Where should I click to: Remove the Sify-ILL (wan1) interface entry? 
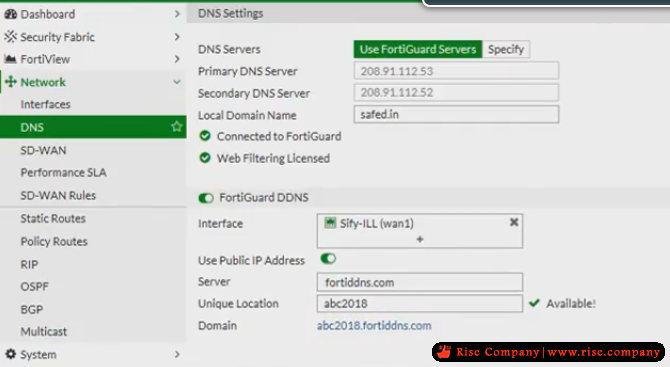click(x=514, y=222)
